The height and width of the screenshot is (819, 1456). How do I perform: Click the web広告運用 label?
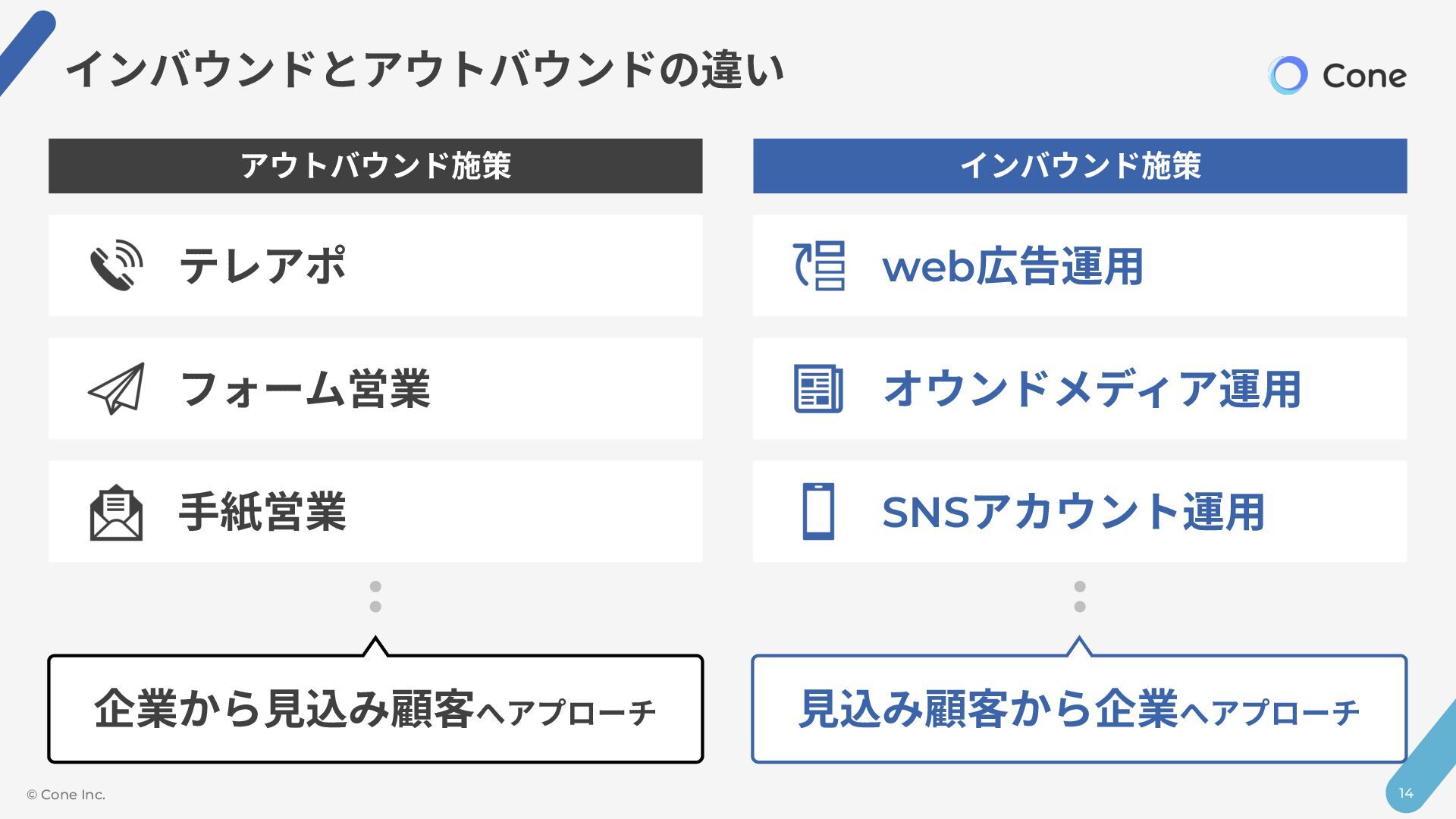tap(1012, 265)
